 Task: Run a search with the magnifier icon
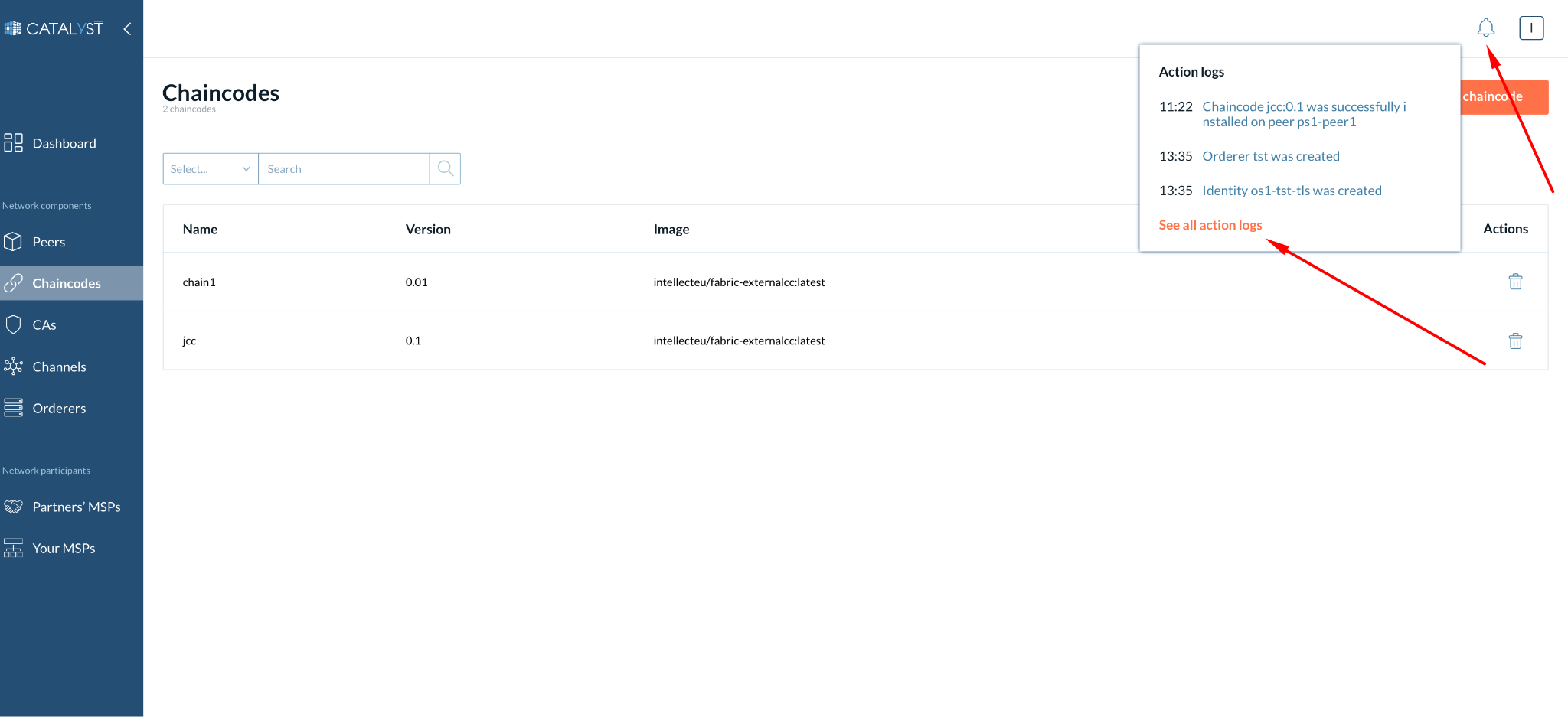445,168
